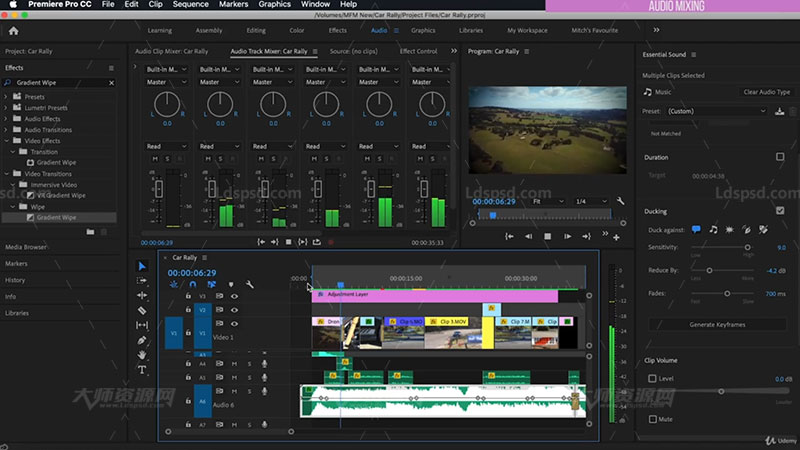Collapse the Video Transitions folder
Viewport: 800px width, 450px height.
click(x=6, y=173)
